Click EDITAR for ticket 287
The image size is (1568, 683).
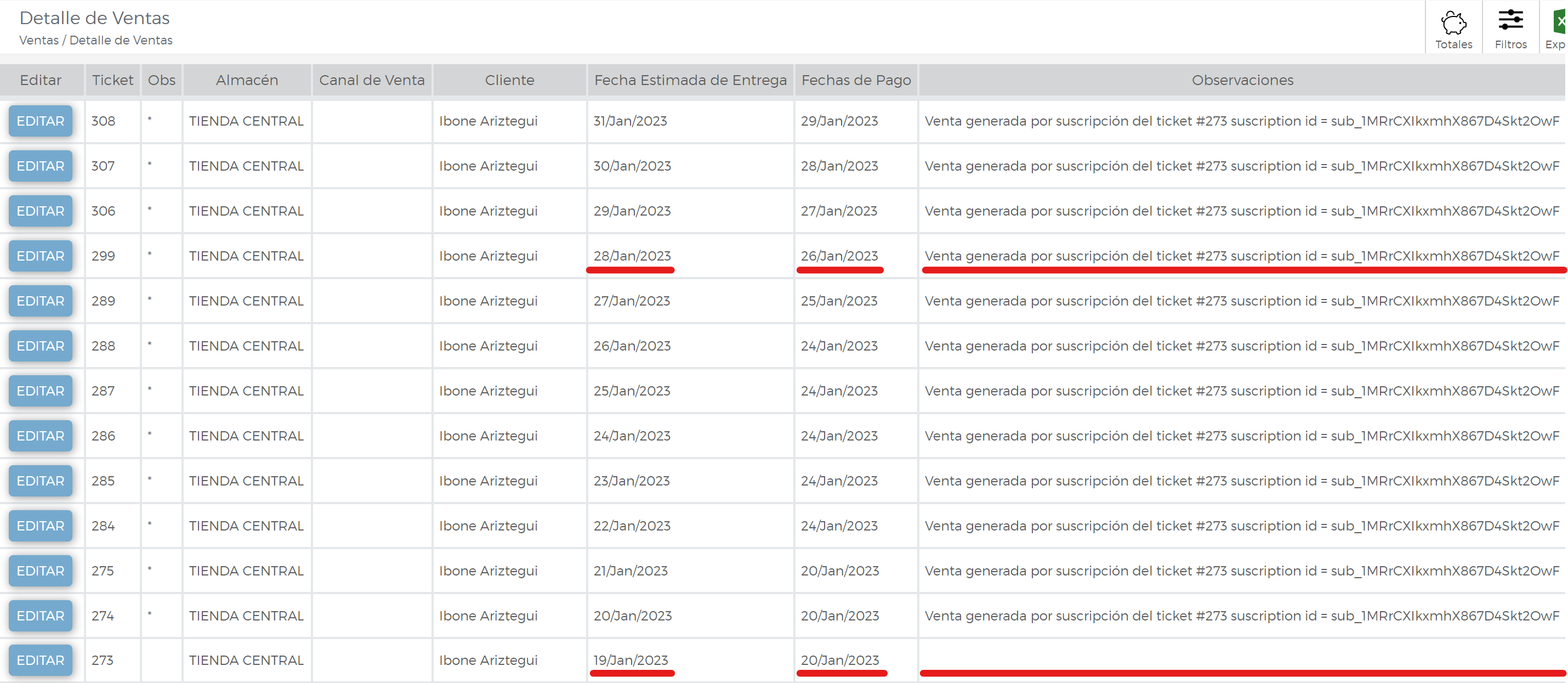coord(40,391)
